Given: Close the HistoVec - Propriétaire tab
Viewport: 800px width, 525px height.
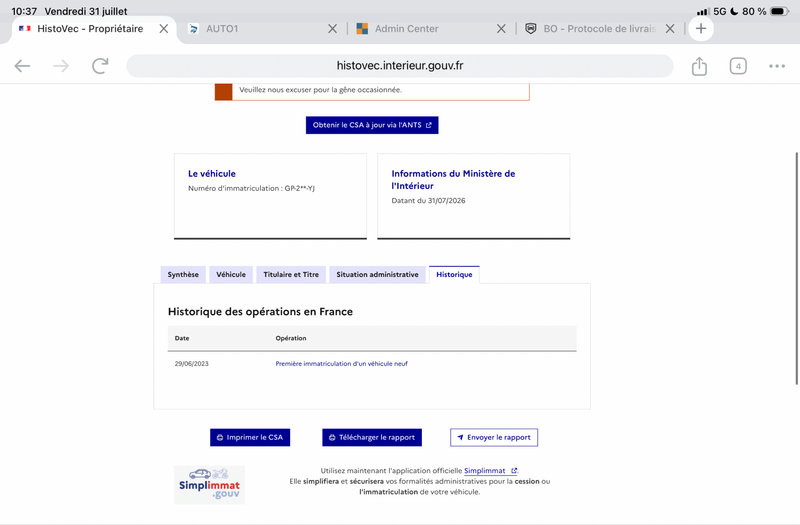Looking at the screenshot, I should click(164, 29).
